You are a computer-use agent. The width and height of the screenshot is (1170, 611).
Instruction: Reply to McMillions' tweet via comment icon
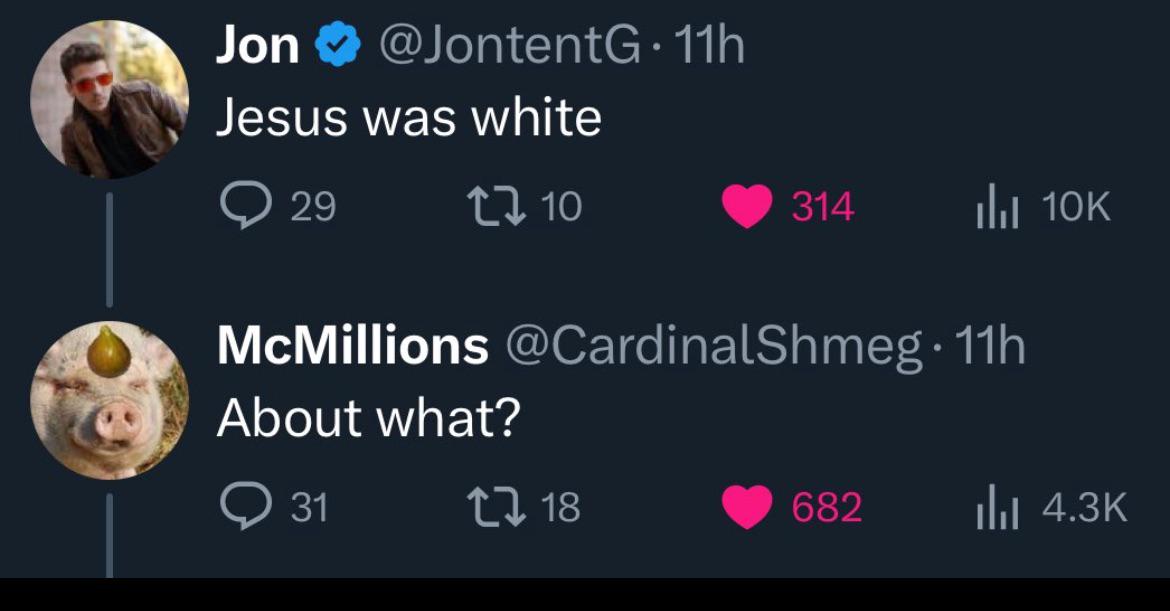pos(245,506)
